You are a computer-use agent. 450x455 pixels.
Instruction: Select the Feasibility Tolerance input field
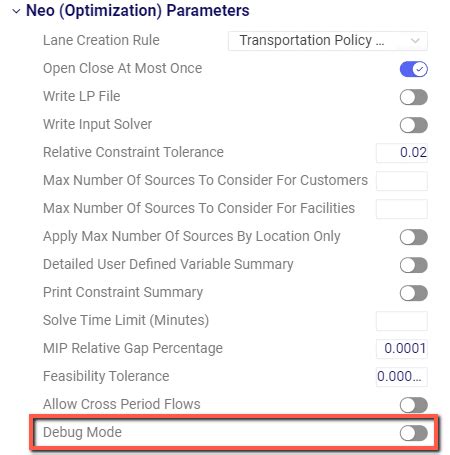pos(402,377)
